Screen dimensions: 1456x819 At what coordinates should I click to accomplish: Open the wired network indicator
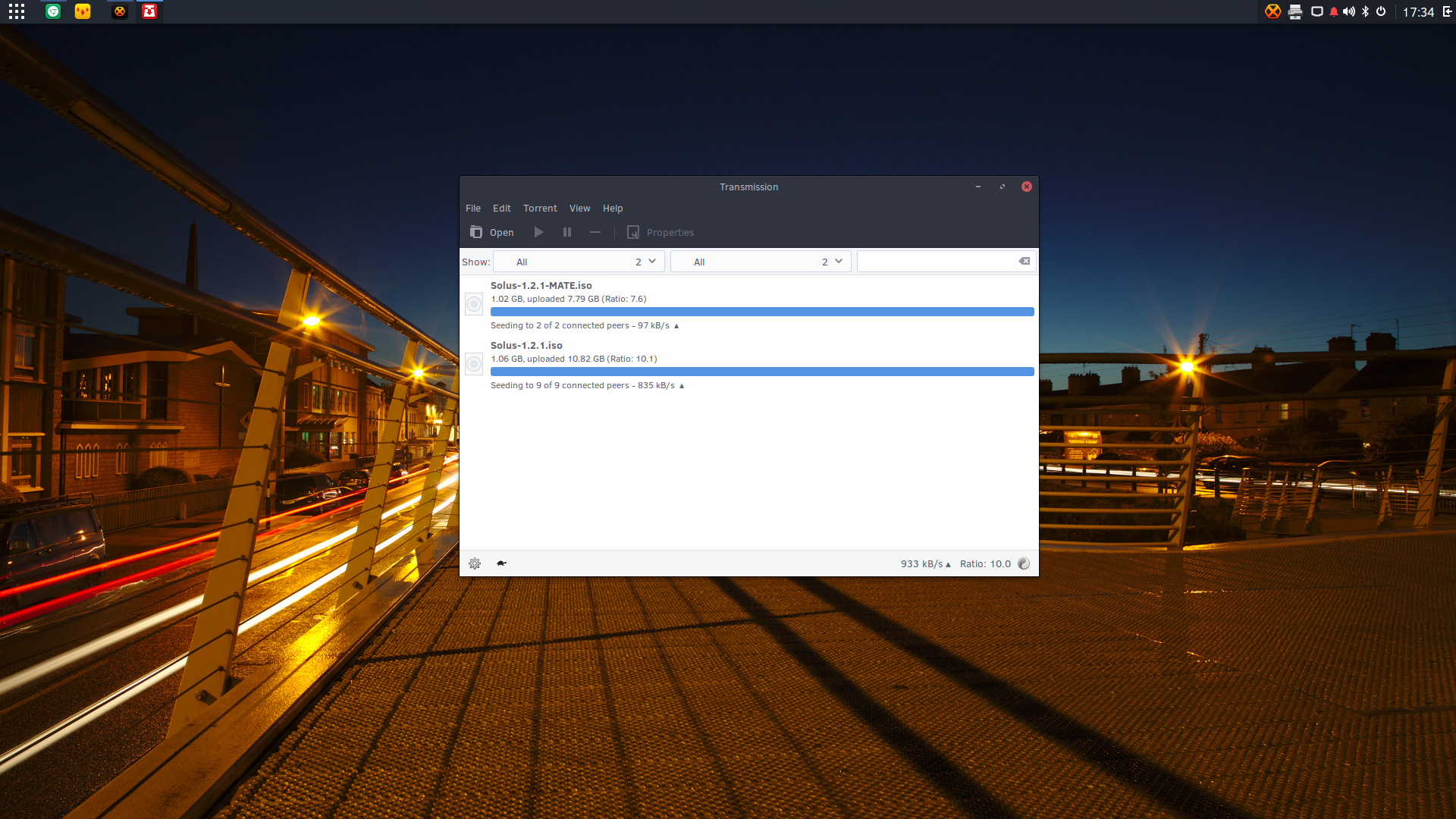(1317, 11)
